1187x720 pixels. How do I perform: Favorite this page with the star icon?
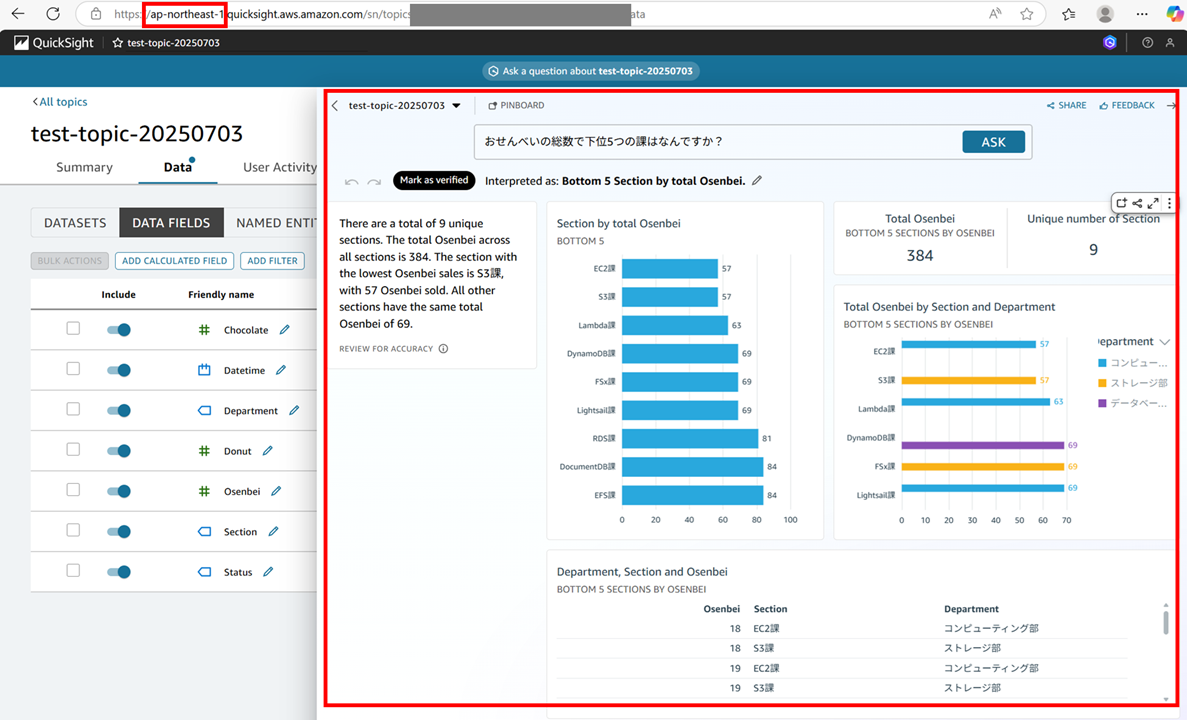click(1027, 14)
